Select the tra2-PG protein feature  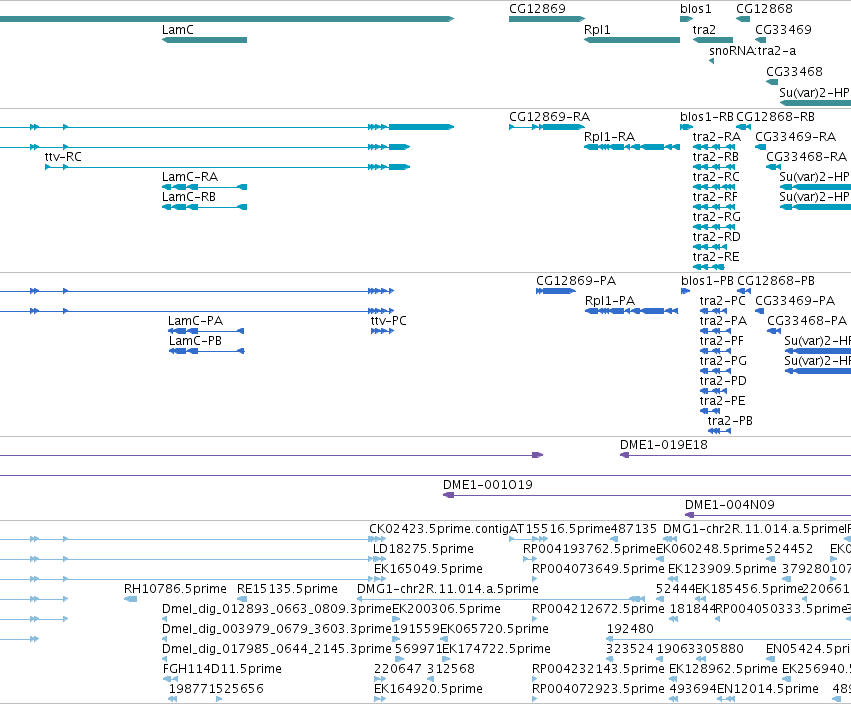(715, 371)
